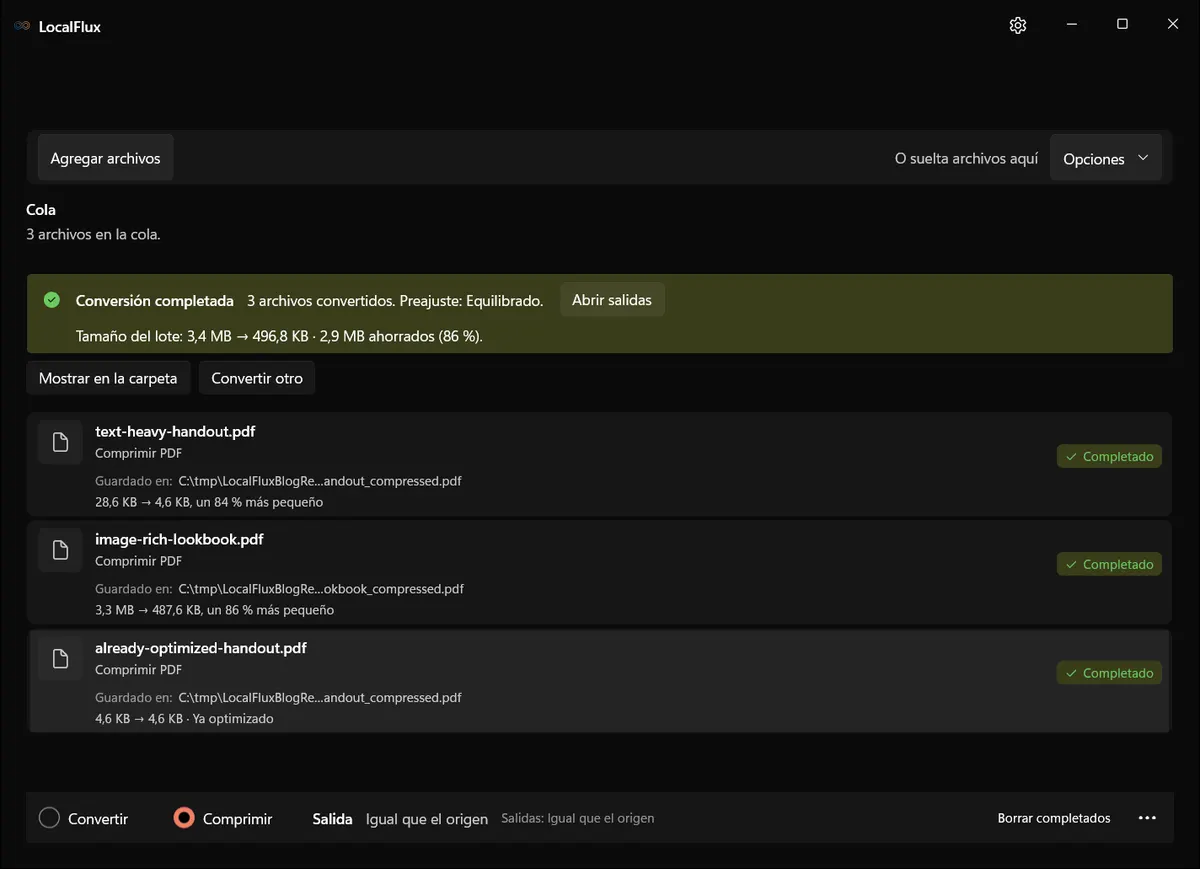
Task: Click the 'O suelta archivos aquí' text
Action: [966, 159]
